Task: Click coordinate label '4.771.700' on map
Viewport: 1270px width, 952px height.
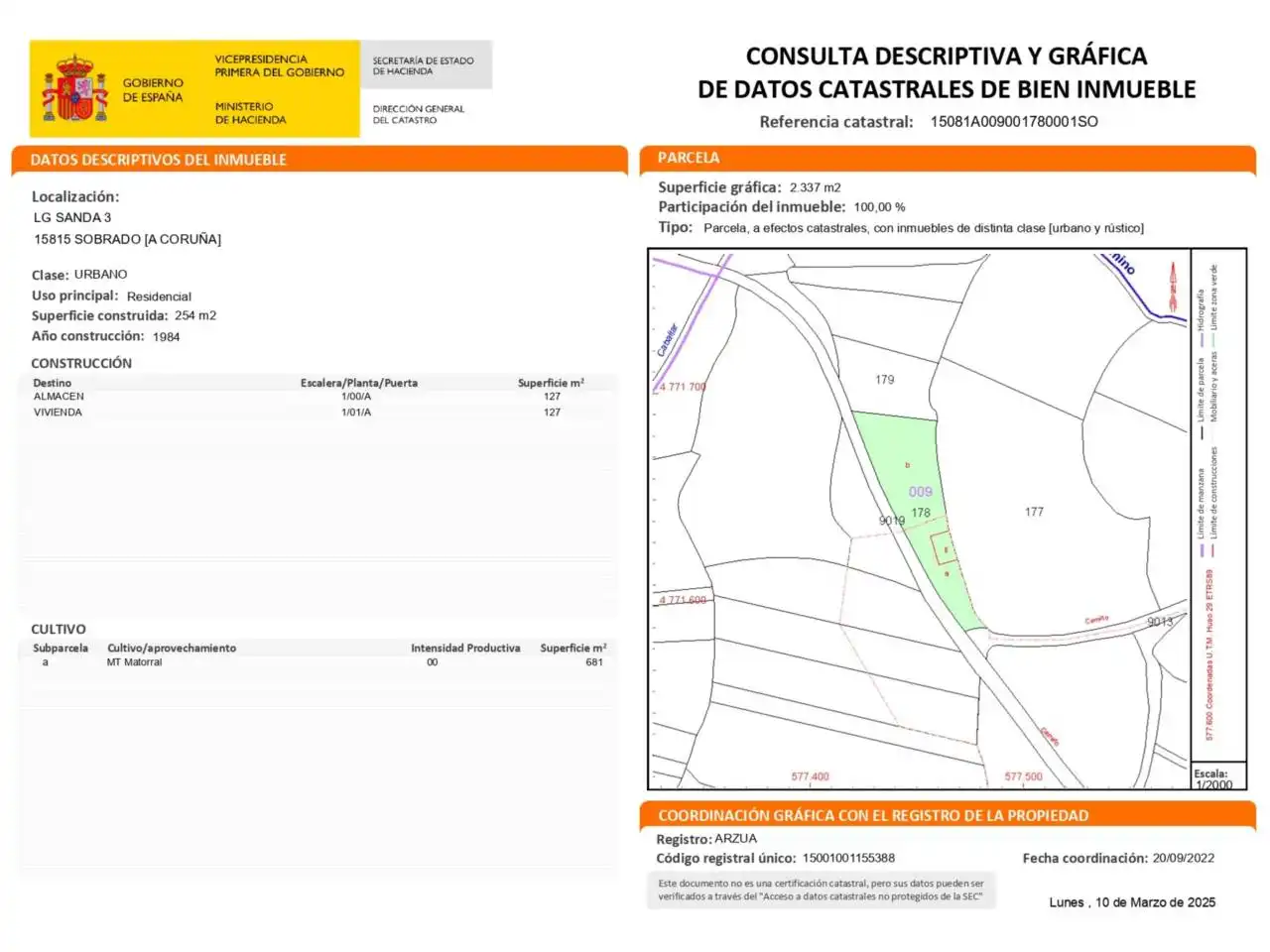Action: coord(683,387)
